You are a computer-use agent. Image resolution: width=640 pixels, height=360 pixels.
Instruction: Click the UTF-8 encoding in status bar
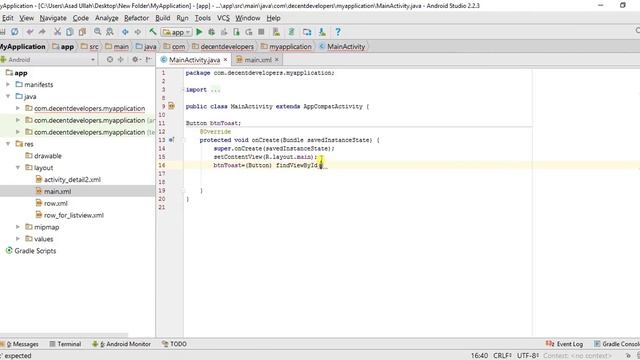pos(528,356)
